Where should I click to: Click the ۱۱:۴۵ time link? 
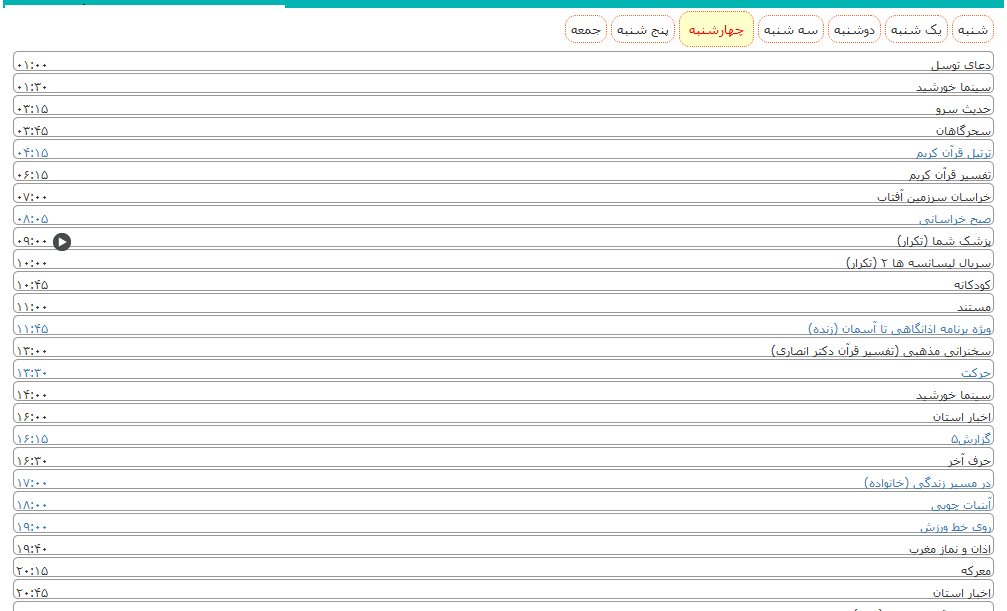pos(32,330)
